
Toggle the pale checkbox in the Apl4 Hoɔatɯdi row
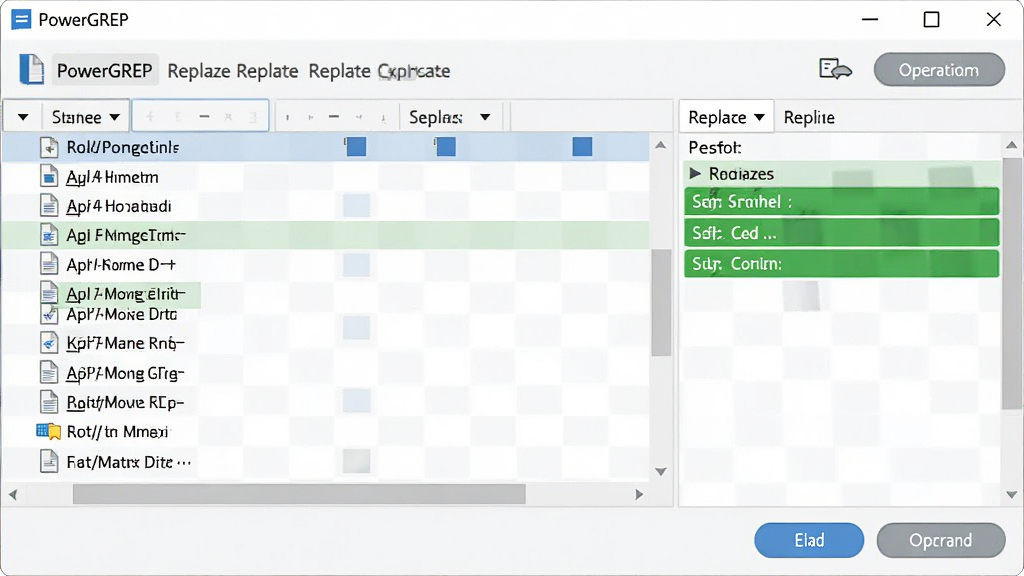(357, 205)
